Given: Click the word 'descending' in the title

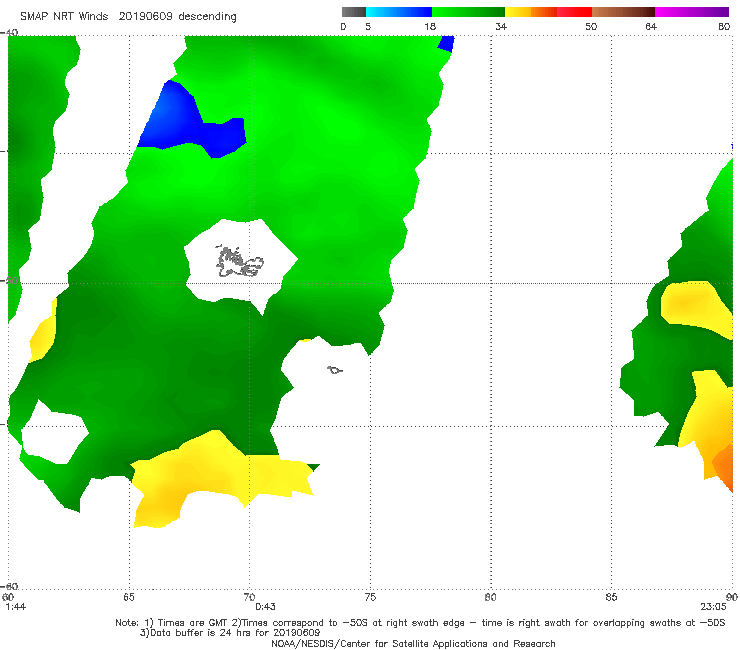Looking at the screenshot, I should coord(207,17).
